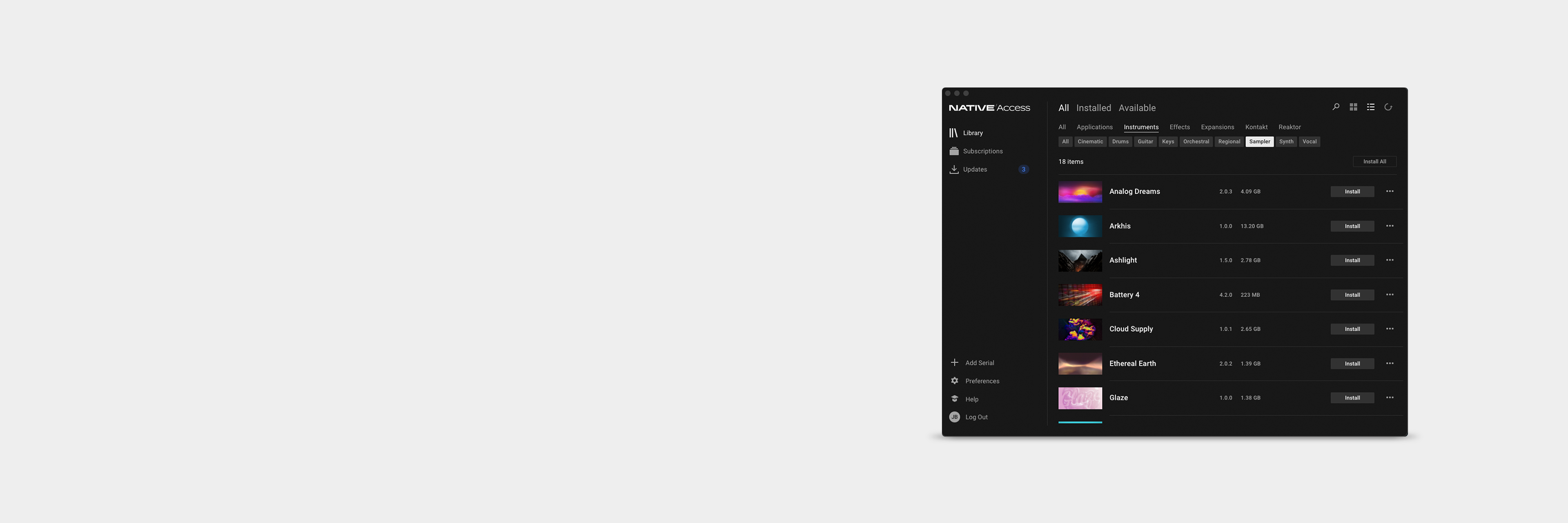This screenshot has width=1568, height=523.
Task: Select the Sampler filter chip
Action: (1259, 142)
